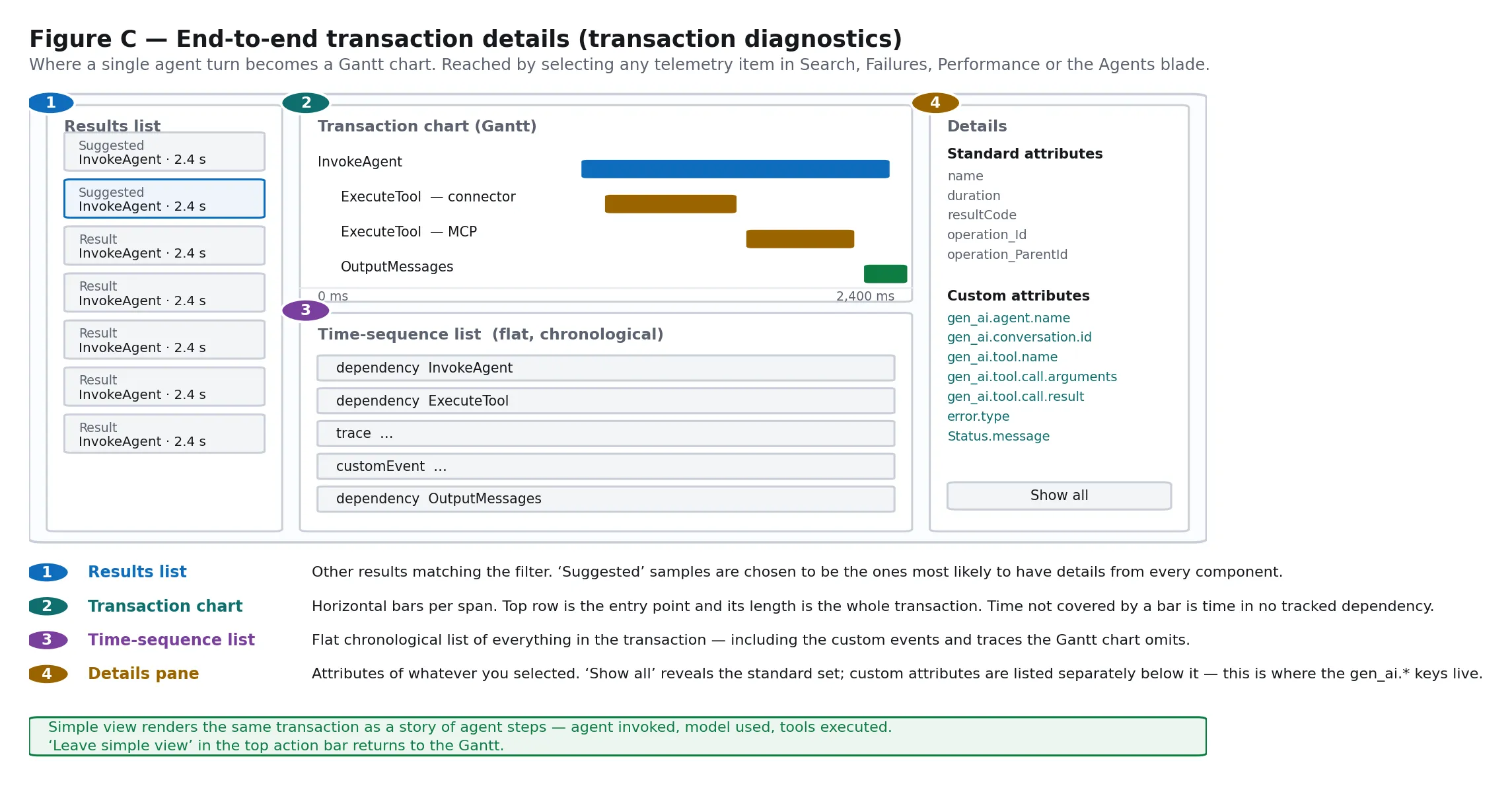Click the error.type custom attribute
This screenshot has height=790, width=1512.
[x=978, y=416]
